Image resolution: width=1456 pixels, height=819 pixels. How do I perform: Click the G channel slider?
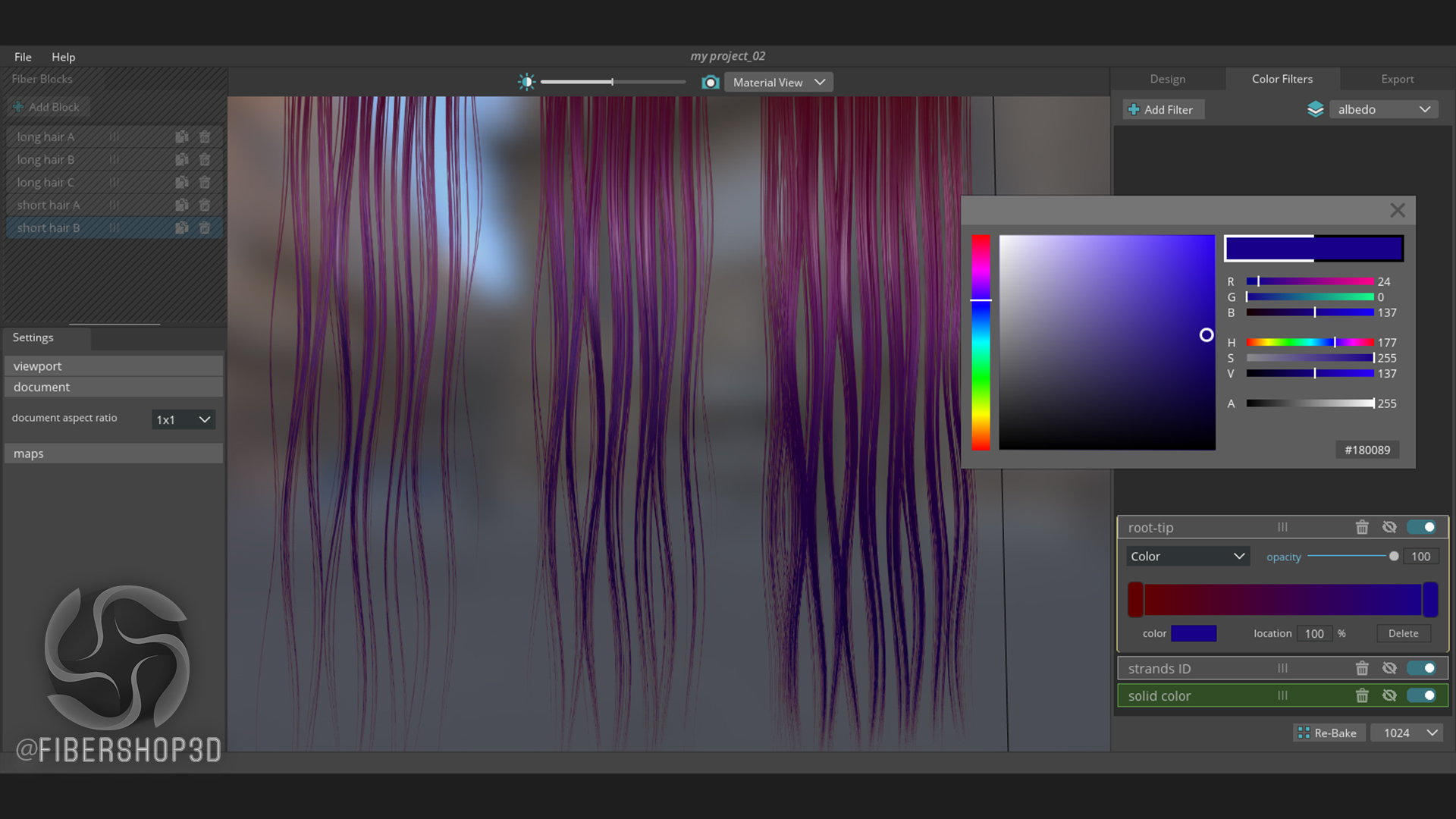[1310, 297]
